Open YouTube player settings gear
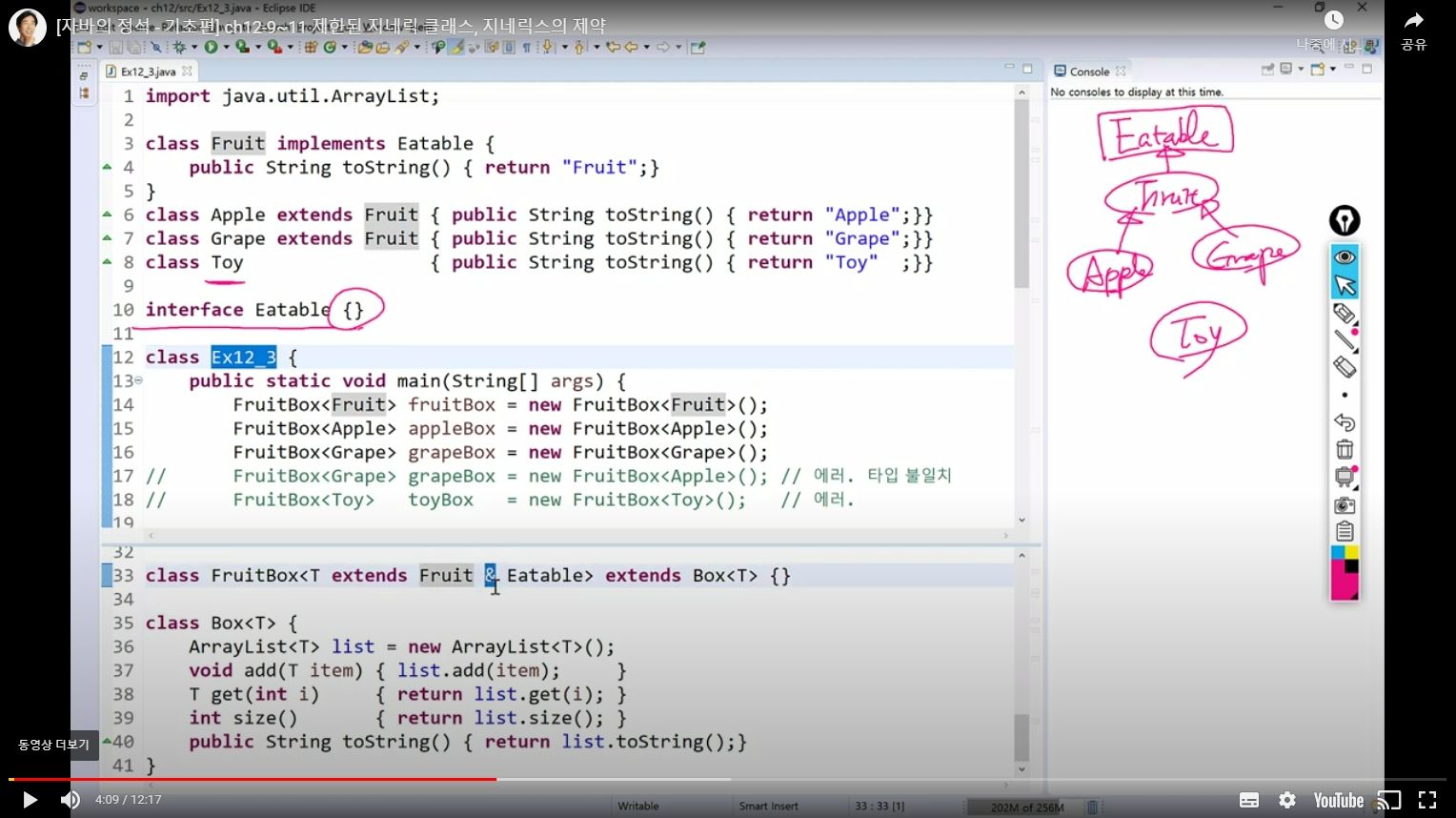The image size is (1456, 818). (x=1287, y=800)
